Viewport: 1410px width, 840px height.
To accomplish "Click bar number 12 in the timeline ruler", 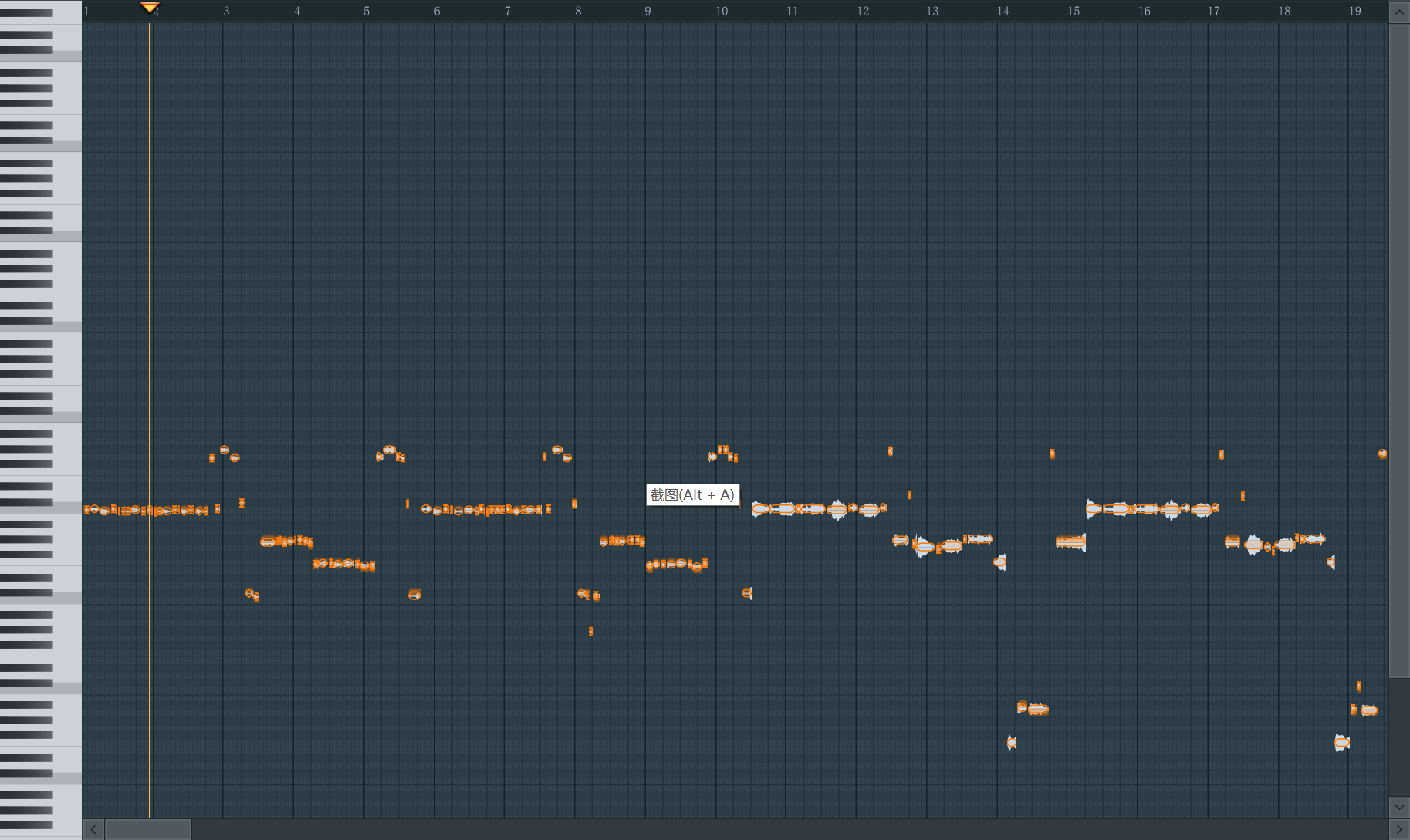I will [863, 12].
